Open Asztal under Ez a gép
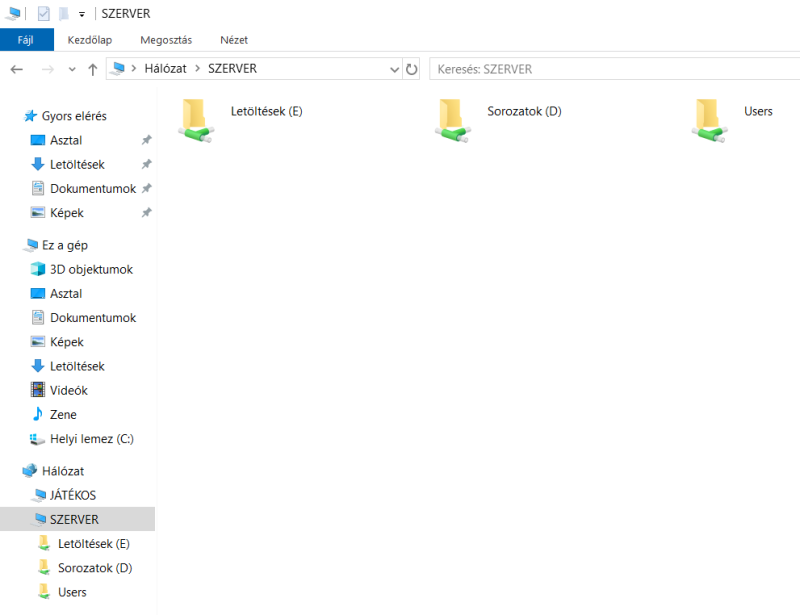 tap(66, 293)
